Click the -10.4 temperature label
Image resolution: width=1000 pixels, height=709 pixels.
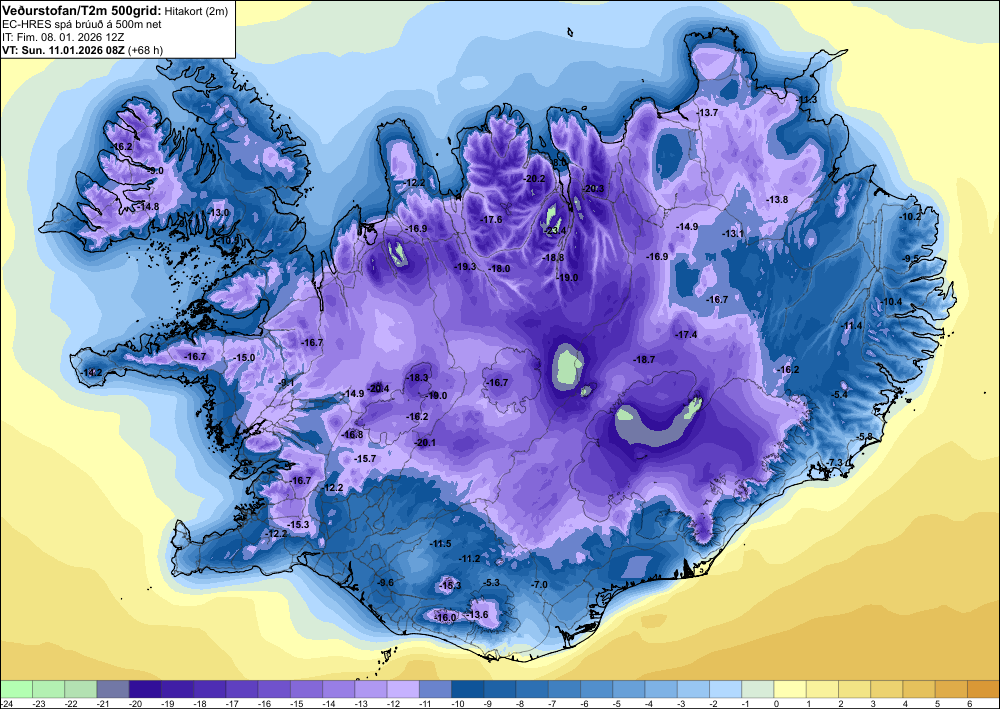coord(891,302)
